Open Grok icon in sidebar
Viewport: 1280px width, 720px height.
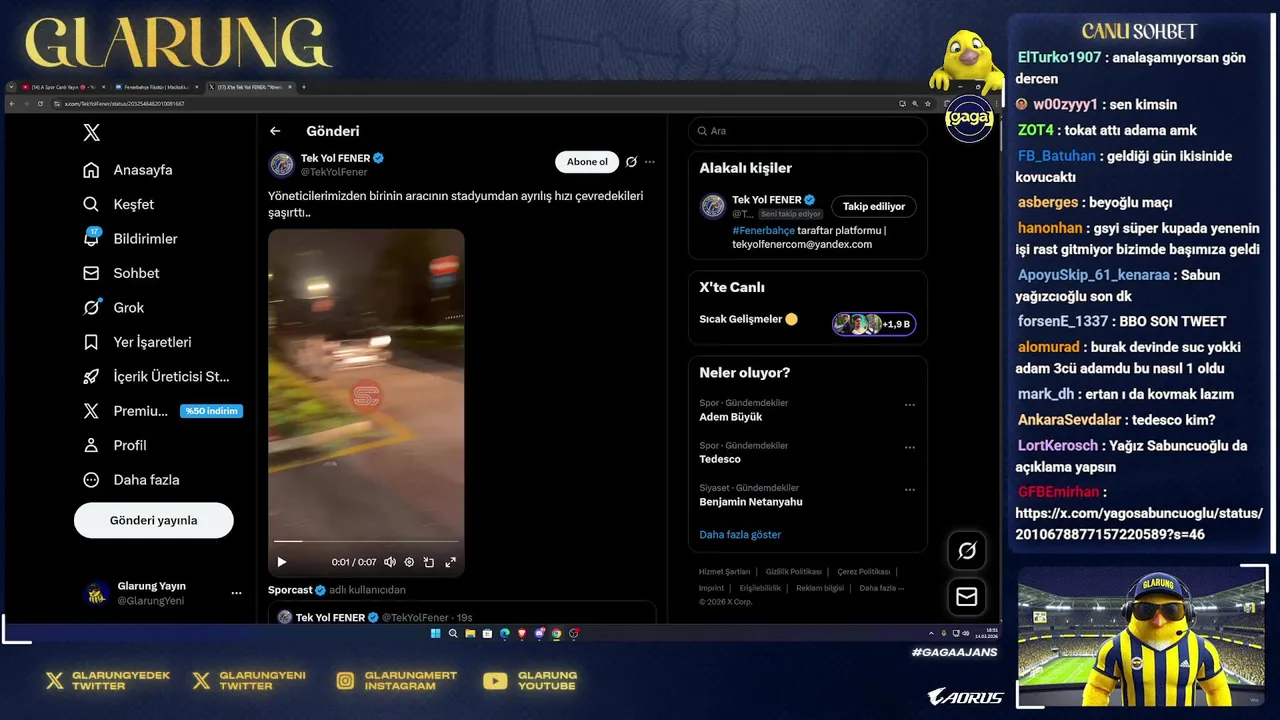(x=91, y=307)
